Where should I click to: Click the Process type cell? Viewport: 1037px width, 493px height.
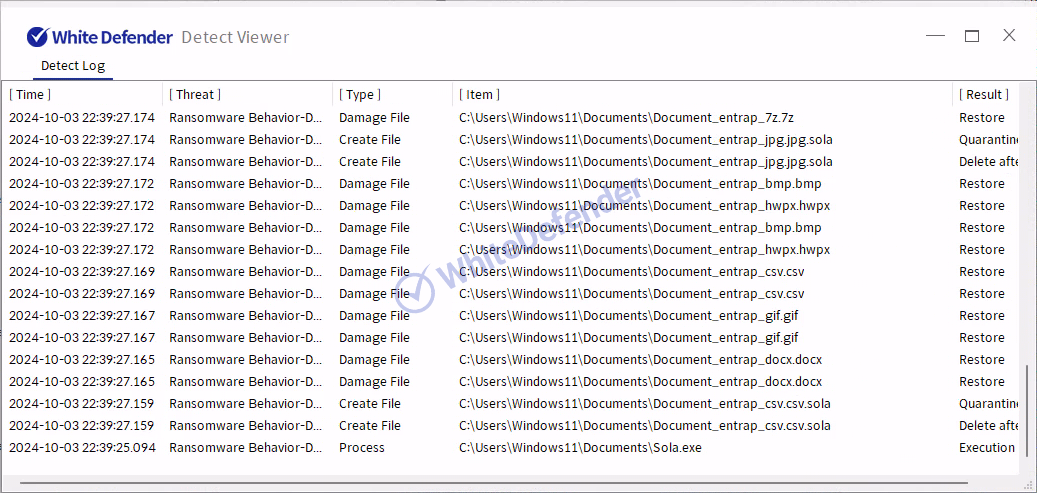tap(362, 447)
